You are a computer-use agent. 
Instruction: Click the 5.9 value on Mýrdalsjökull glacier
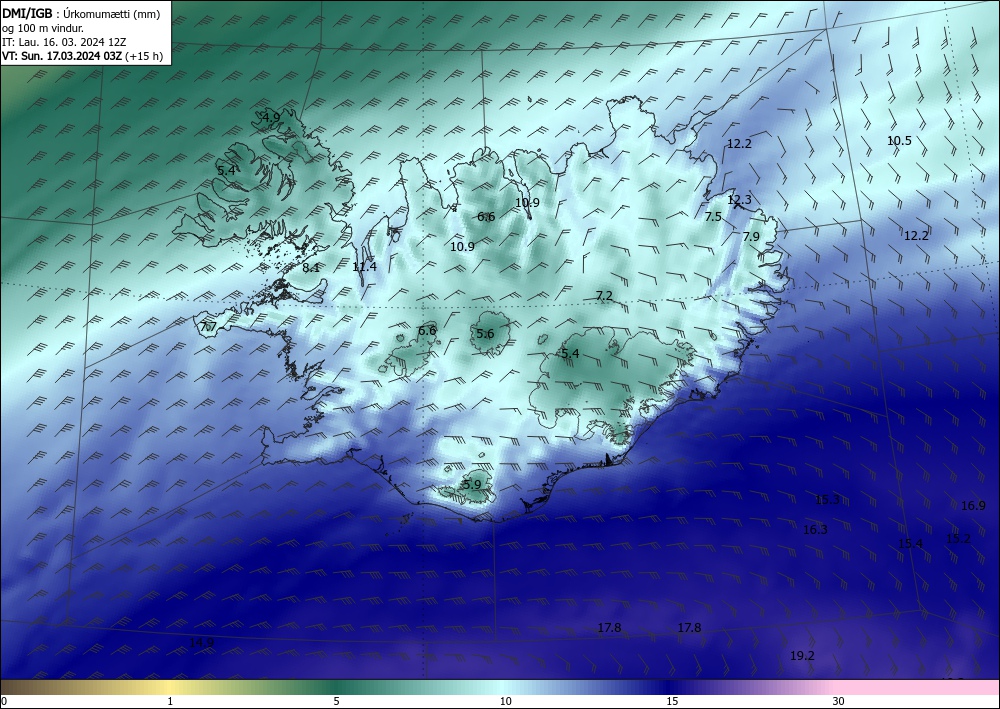472,484
